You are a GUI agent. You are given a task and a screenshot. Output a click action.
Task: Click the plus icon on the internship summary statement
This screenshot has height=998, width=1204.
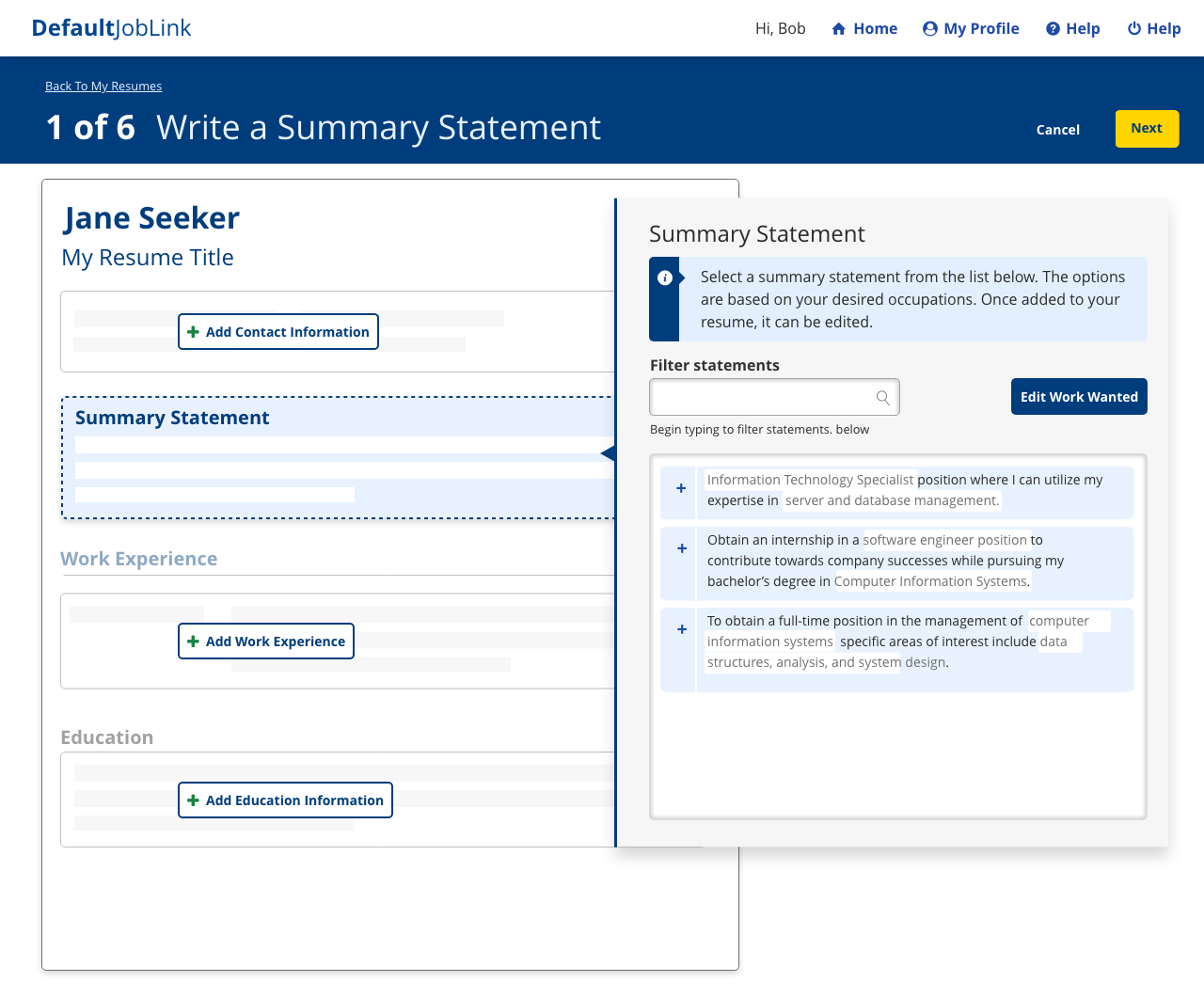tap(680, 548)
